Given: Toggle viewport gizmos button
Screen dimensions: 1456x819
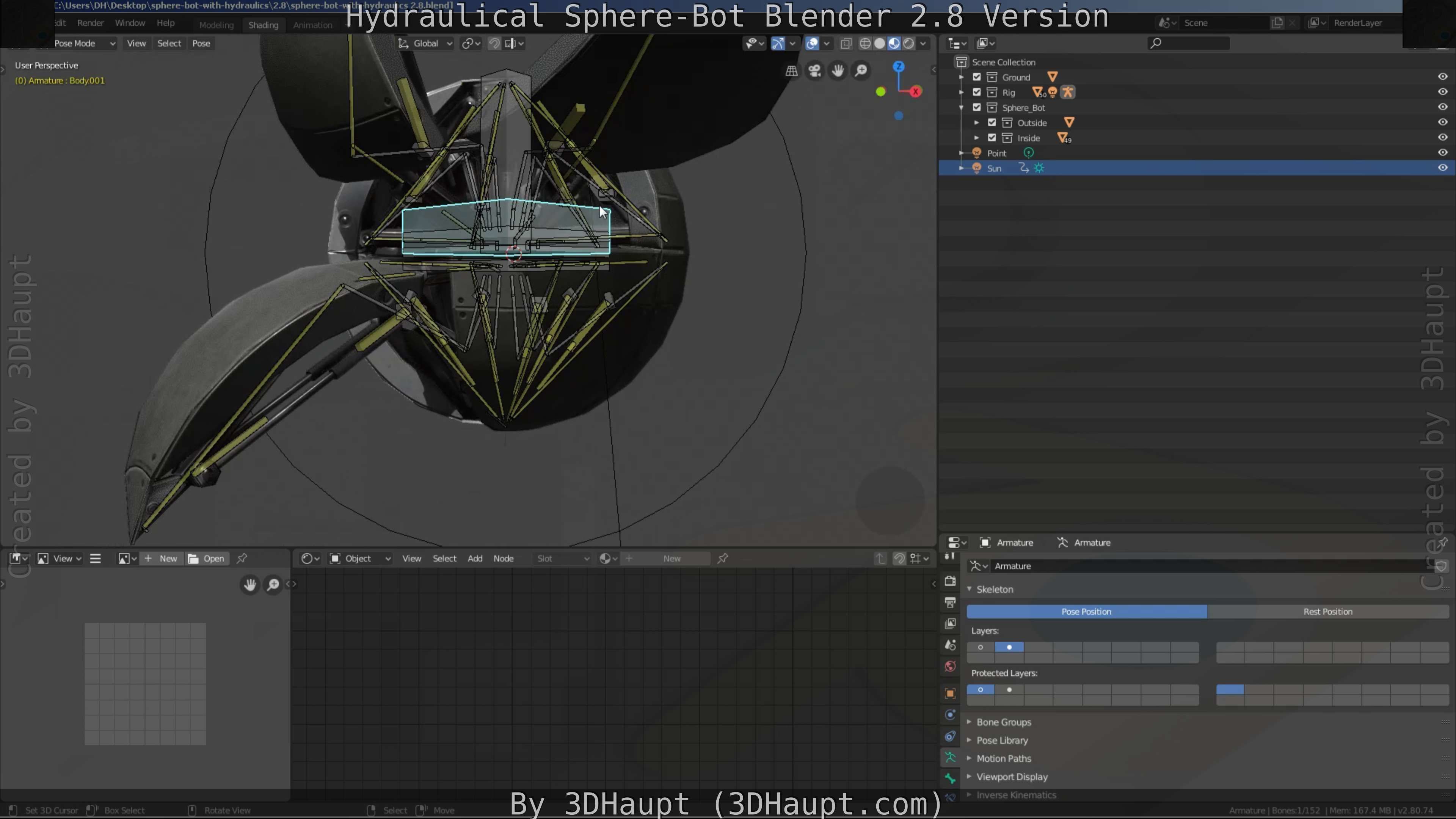Looking at the screenshot, I should (778, 44).
